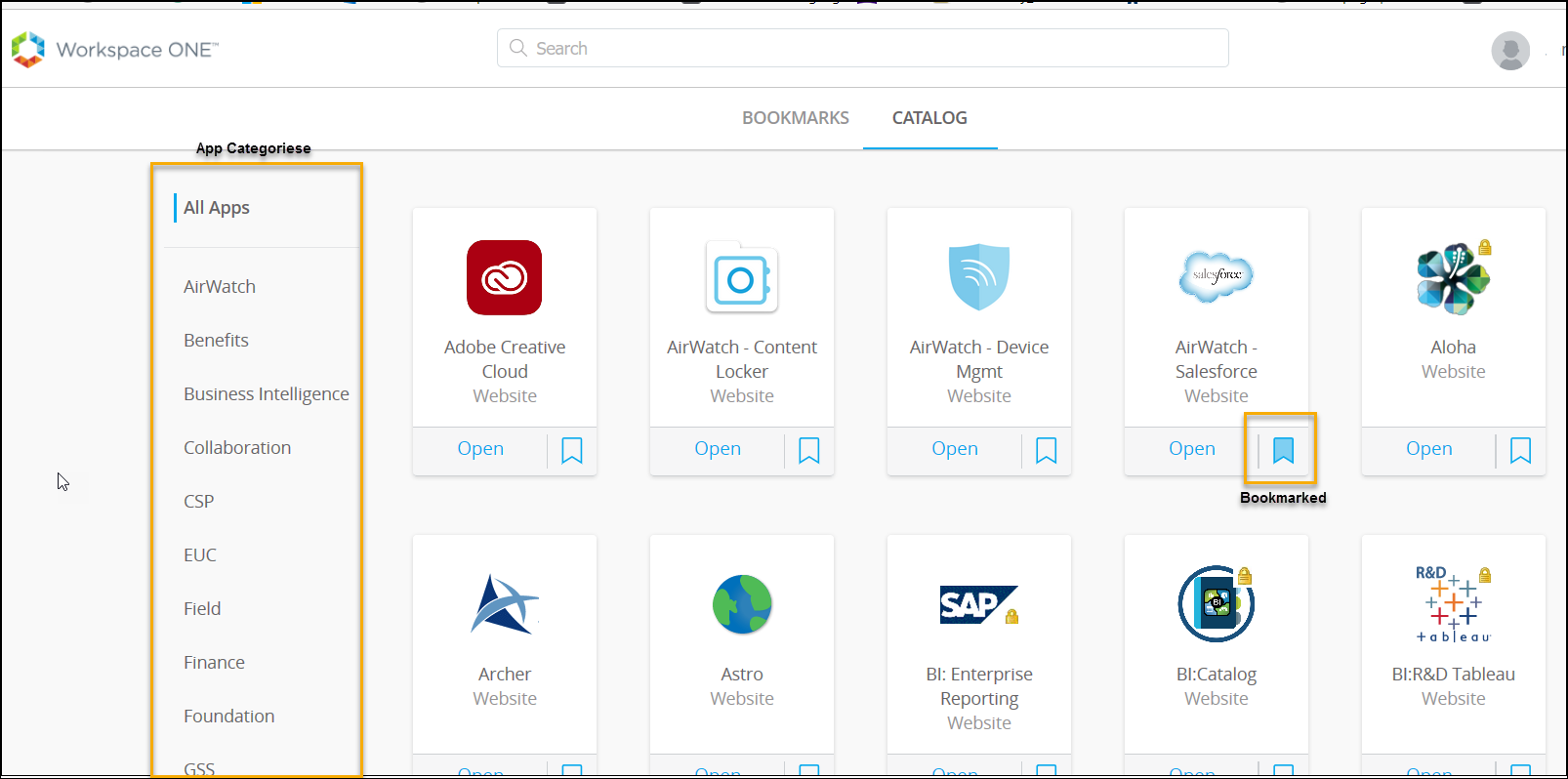The image size is (1568, 779).
Task: Click the AirWatch - Device Mgmt title text
Action: (x=979, y=359)
